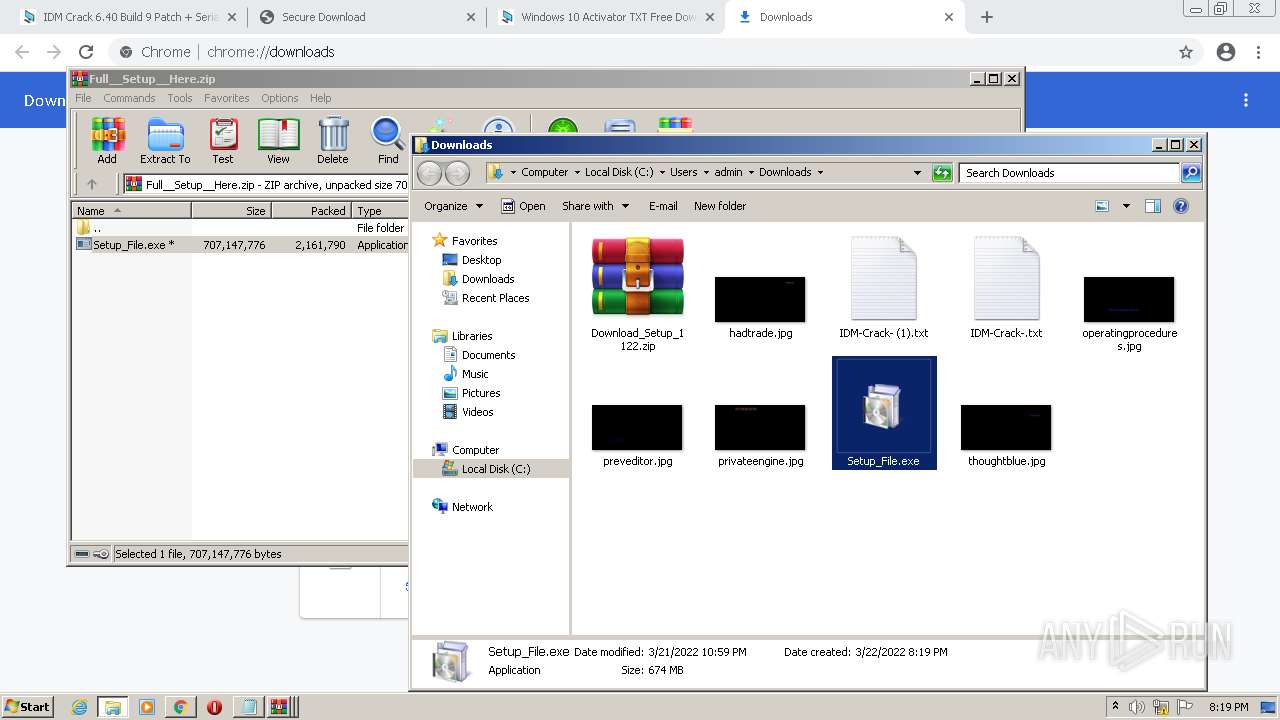Click the View book icon in WinRAR

[278, 141]
